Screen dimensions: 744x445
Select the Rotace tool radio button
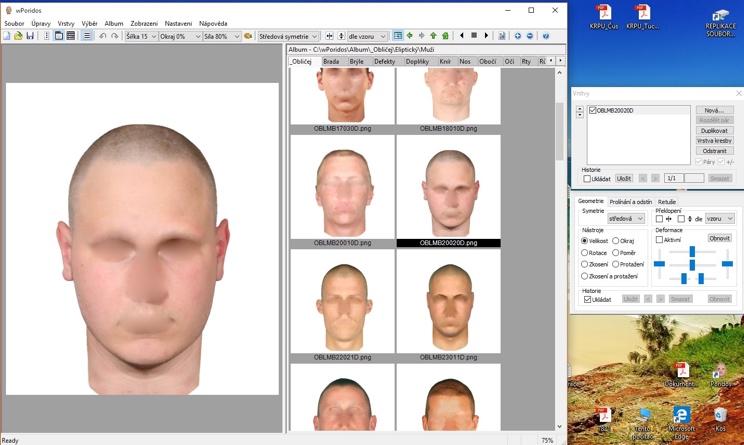(585, 253)
